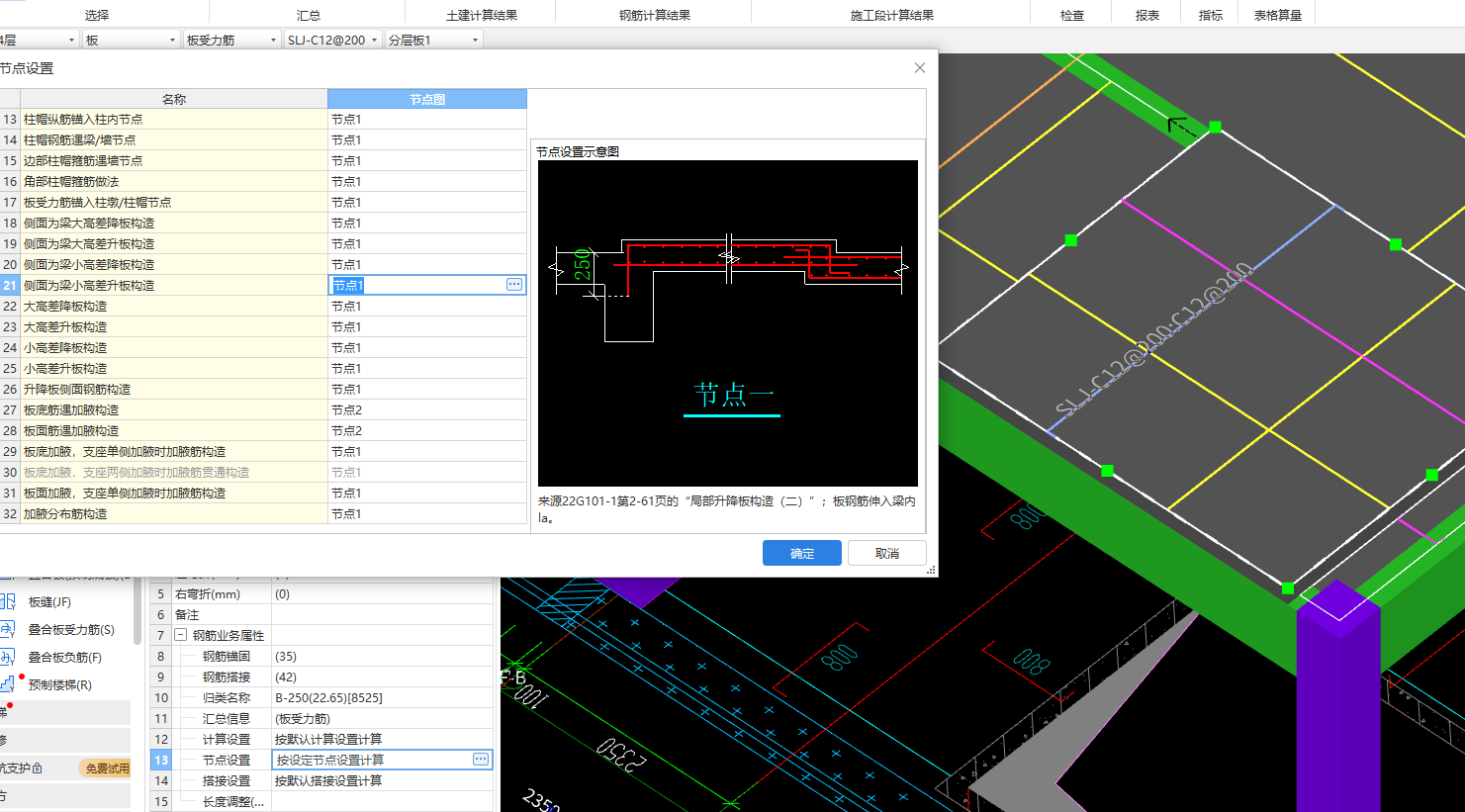Image resolution: width=1465 pixels, height=812 pixels.
Task: Click 计算设置 value 按默认计算设置计算
Action: click(x=382, y=739)
